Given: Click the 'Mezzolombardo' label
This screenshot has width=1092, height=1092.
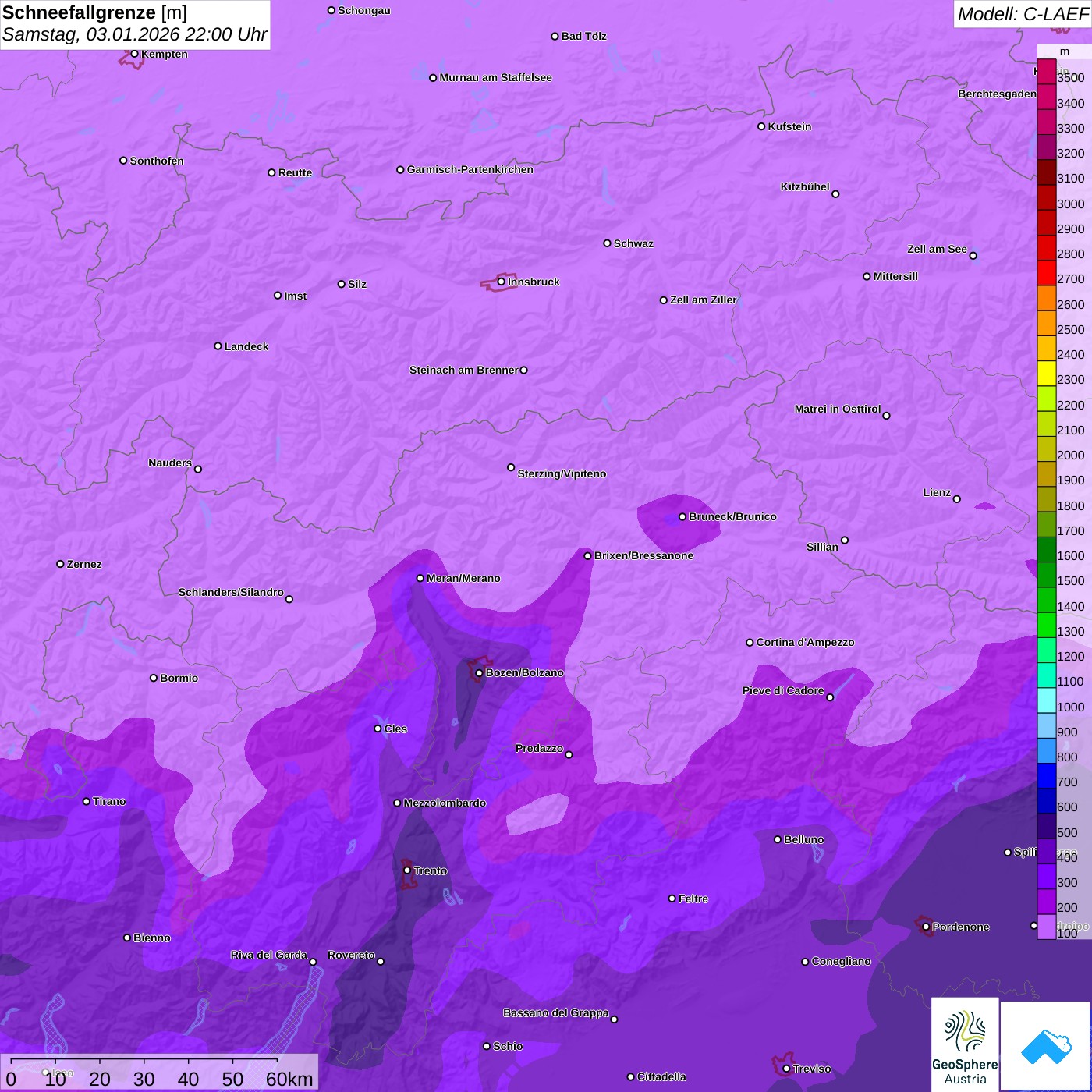Looking at the screenshot, I should click(445, 803).
